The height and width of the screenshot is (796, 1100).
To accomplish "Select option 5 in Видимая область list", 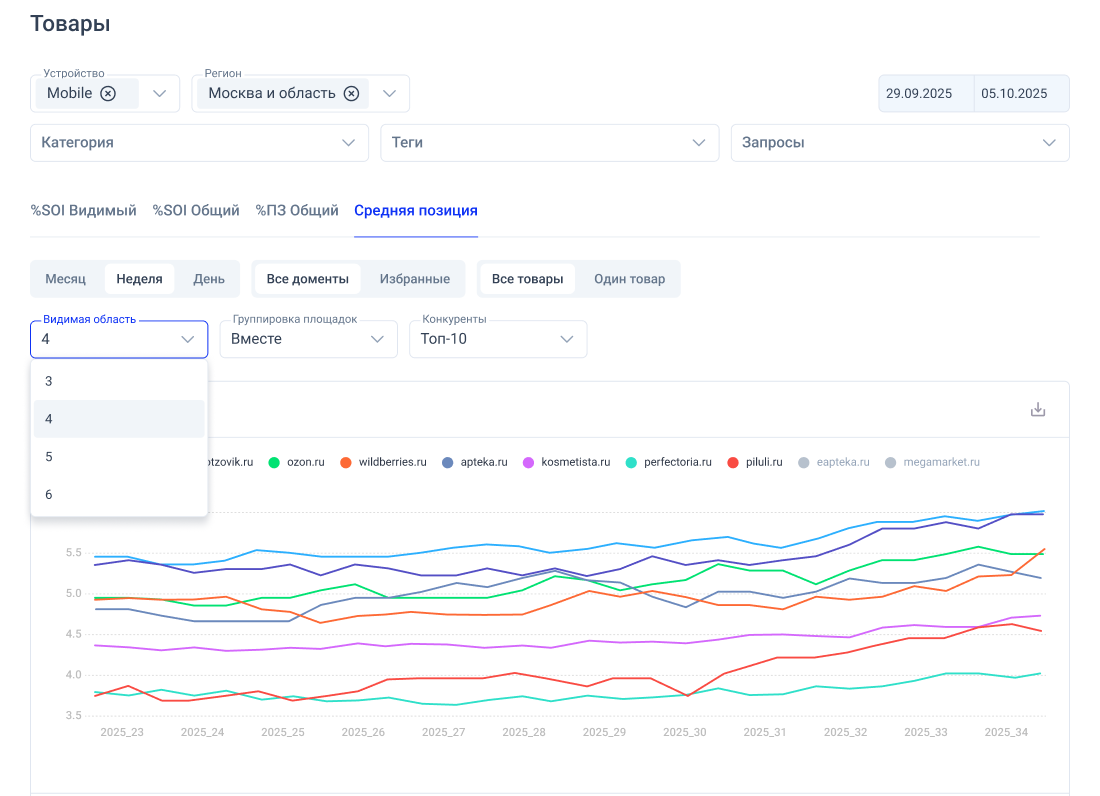I will (x=49, y=457).
